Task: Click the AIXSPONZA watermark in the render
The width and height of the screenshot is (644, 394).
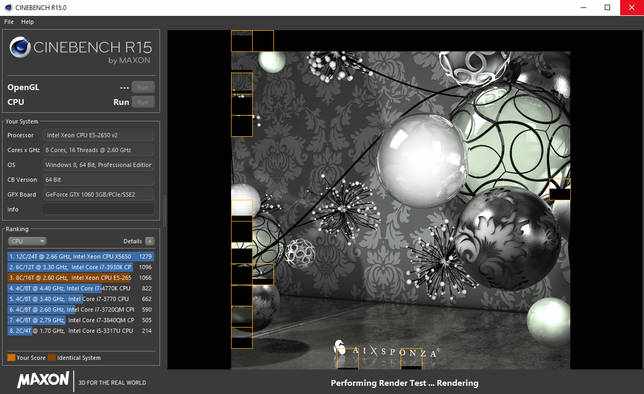Action: pos(386,350)
